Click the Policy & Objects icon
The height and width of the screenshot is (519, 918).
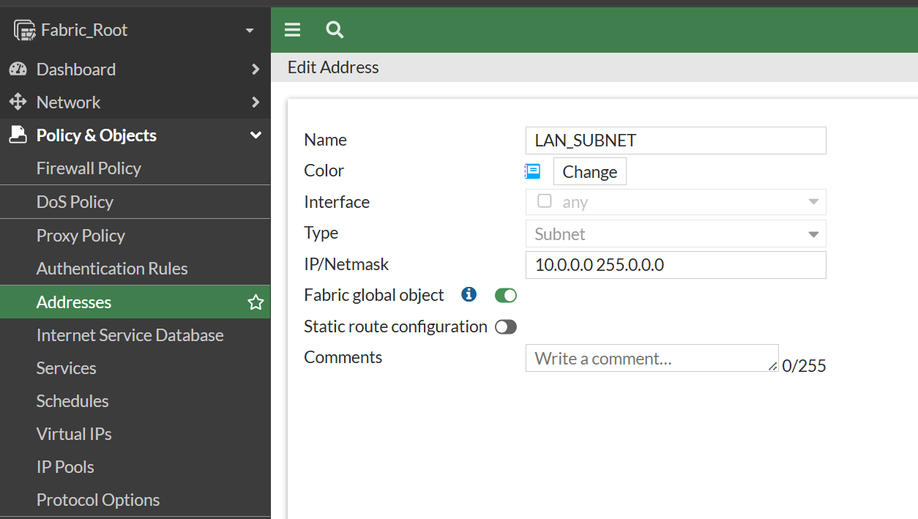18,135
